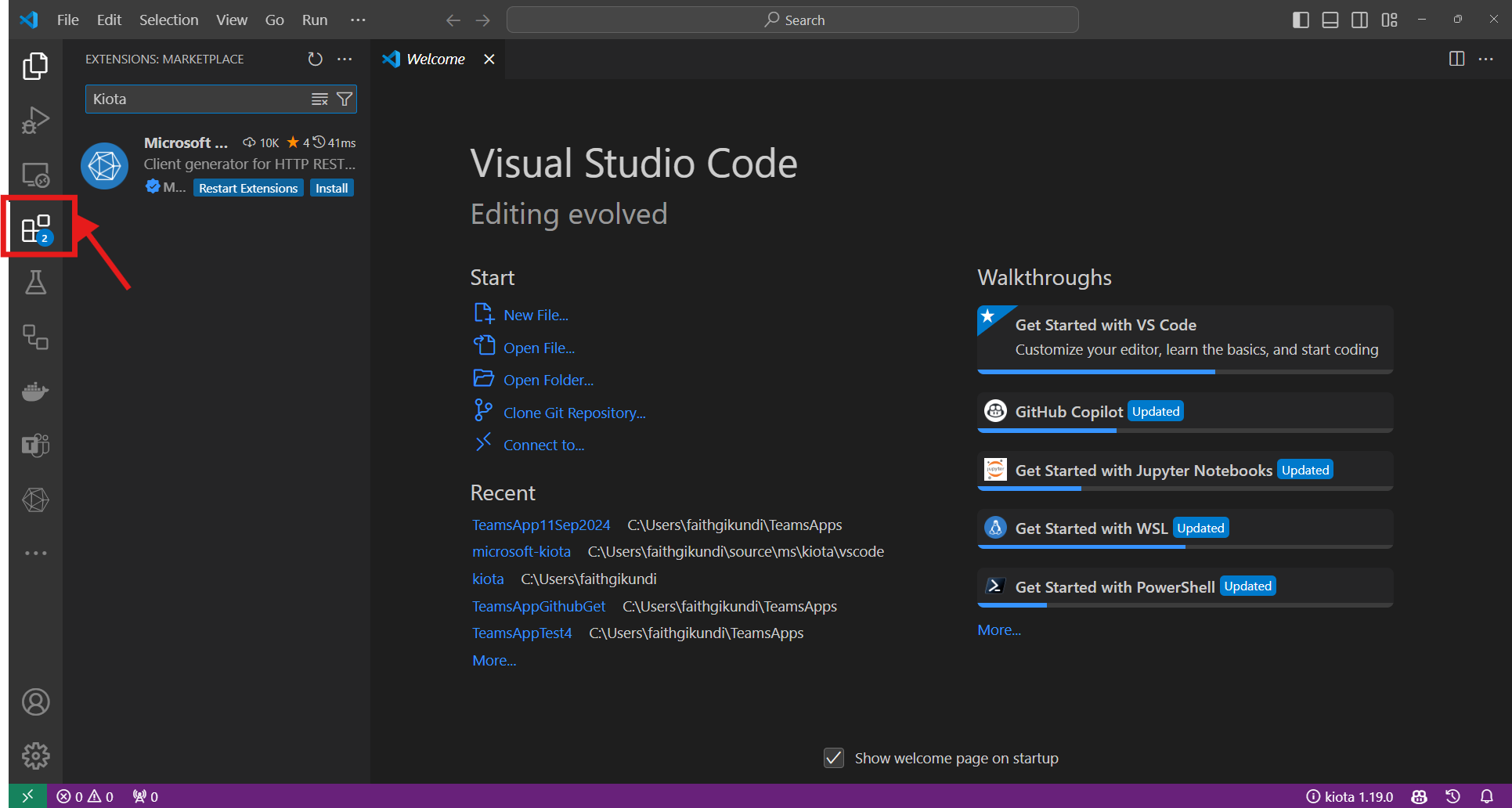Refresh the Extensions Marketplace list
Viewport: 1512px width, 808px height.
coord(315,60)
